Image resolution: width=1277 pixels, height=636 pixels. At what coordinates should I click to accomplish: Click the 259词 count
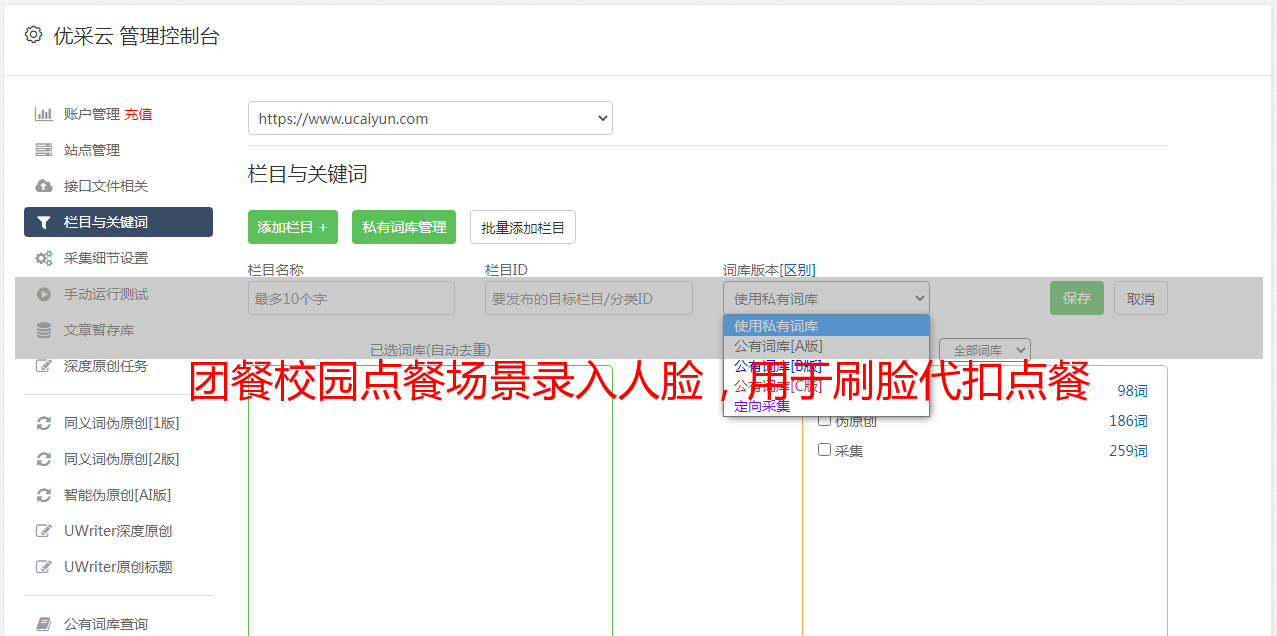point(1128,451)
